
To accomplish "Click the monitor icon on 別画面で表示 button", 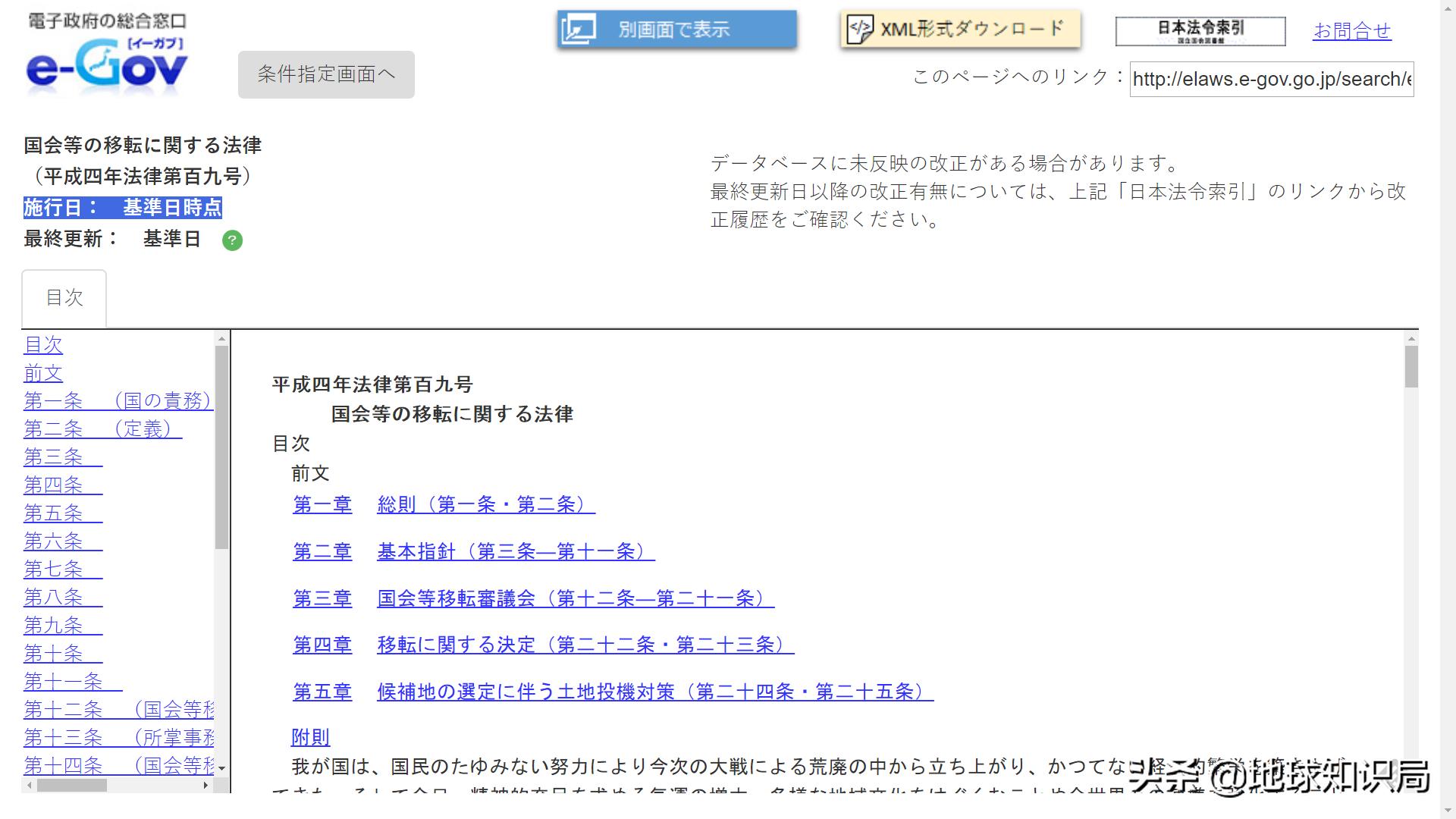I will (576, 28).
